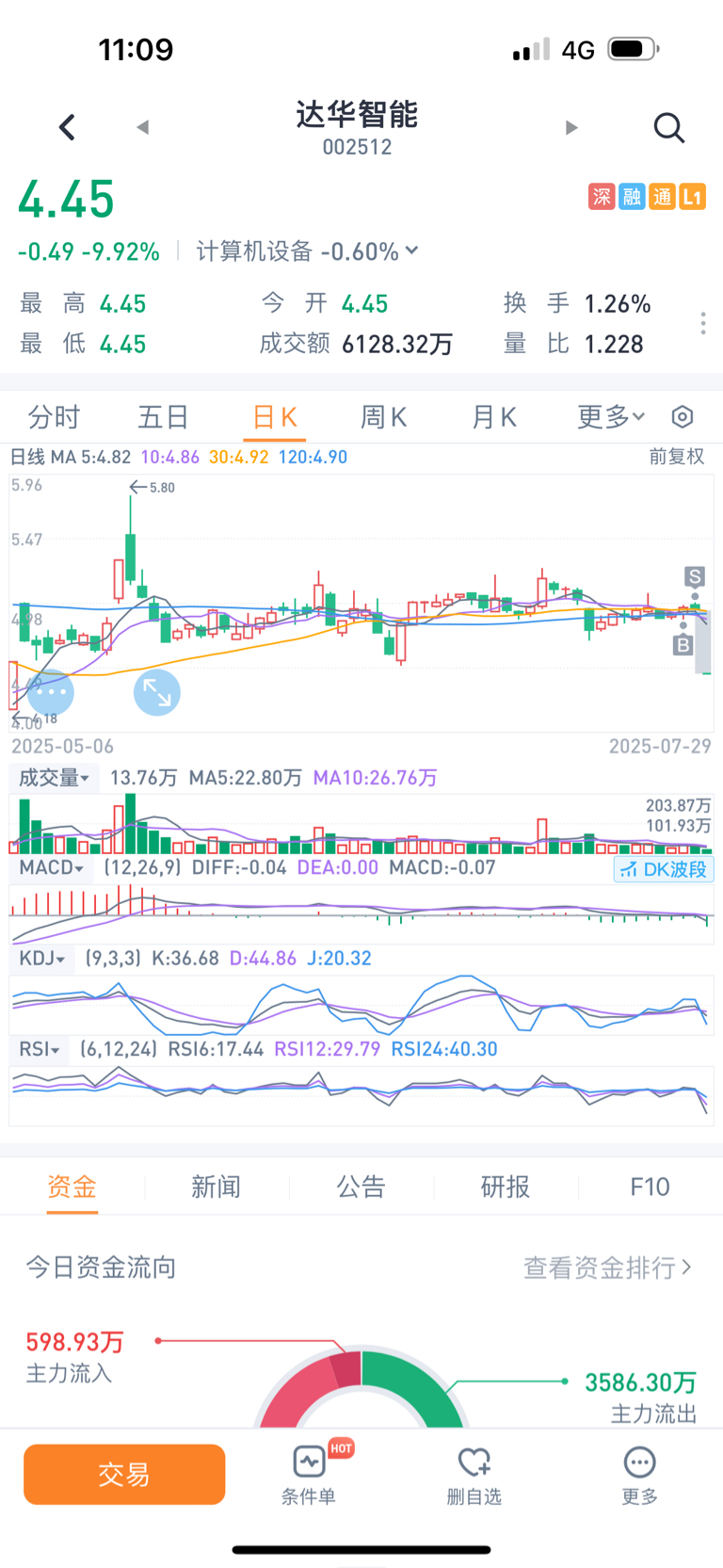The image size is (723, 1568).
Task: Tap 主力流入 598.93万 figure
Action: pyautogui.click(x=74, y=1341)
